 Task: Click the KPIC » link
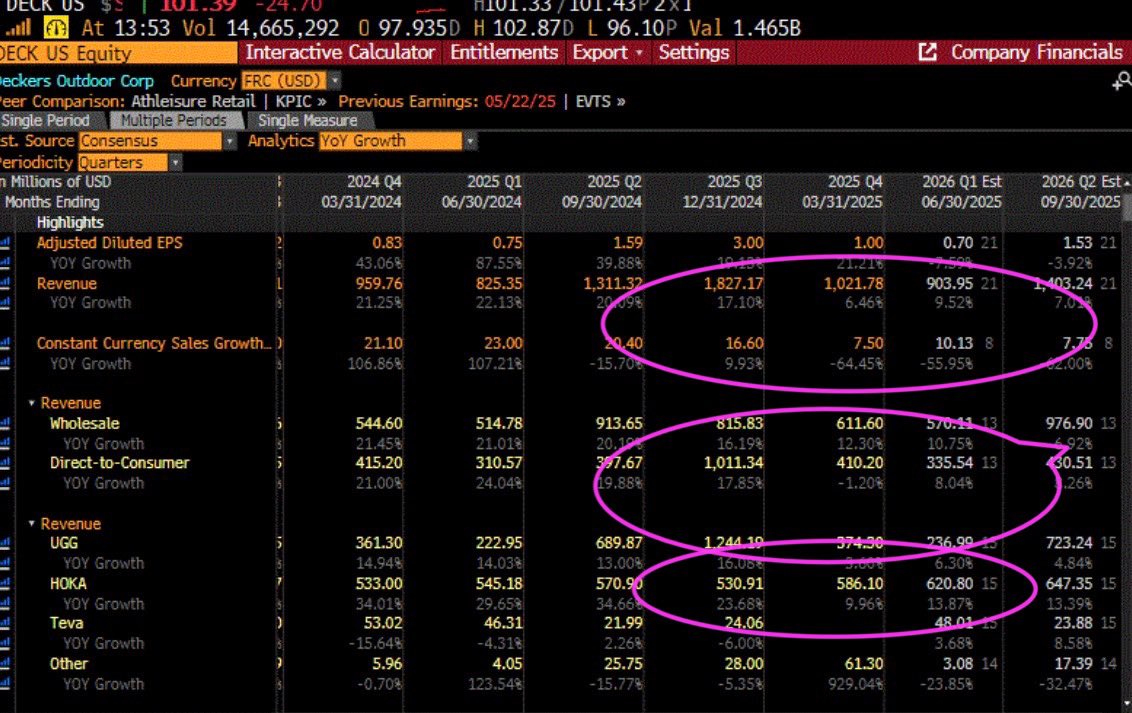(x=300, y=102)
